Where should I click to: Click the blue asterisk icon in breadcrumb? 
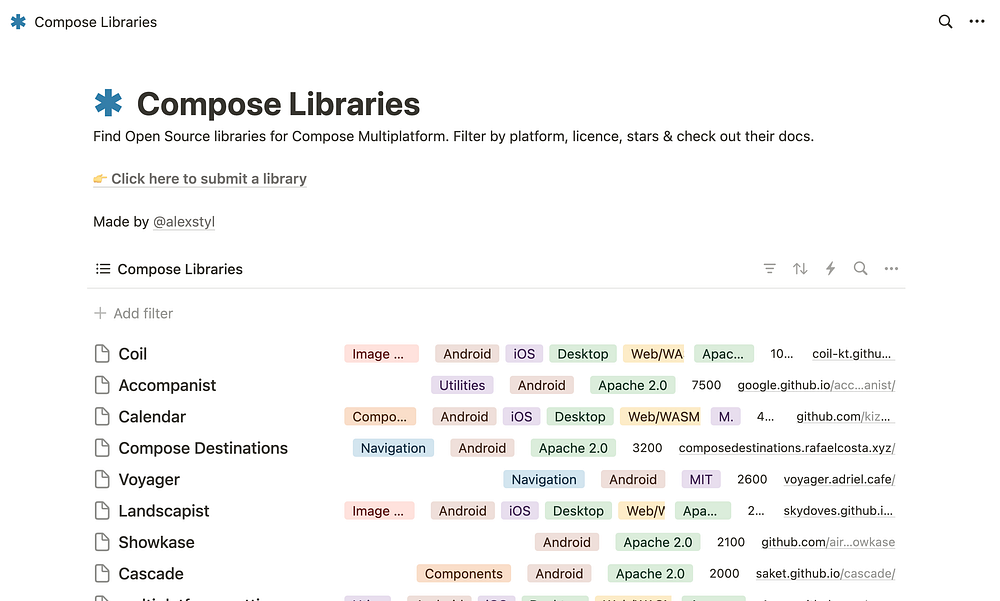18,22
